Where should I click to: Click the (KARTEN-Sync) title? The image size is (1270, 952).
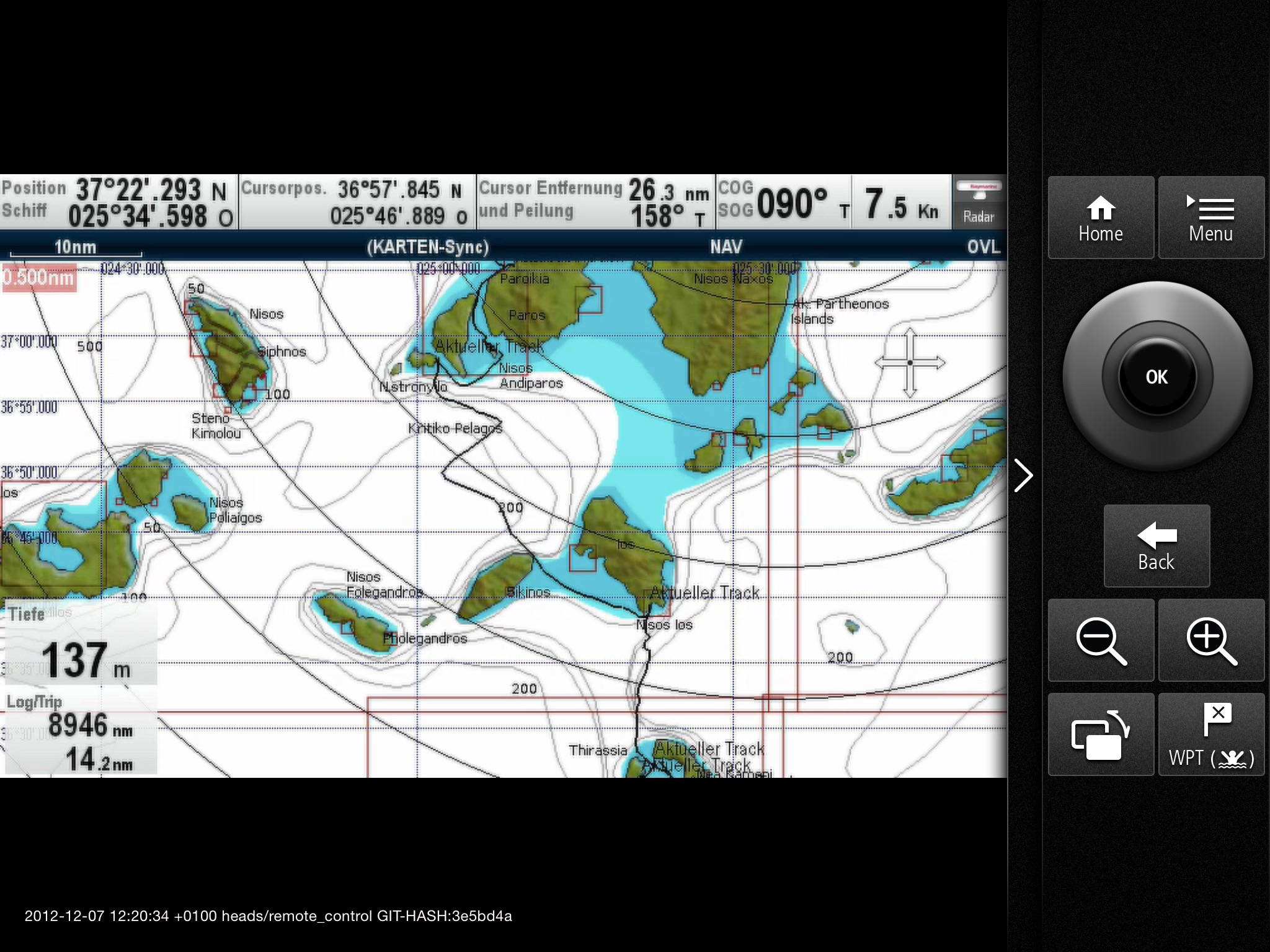[428, 247]
